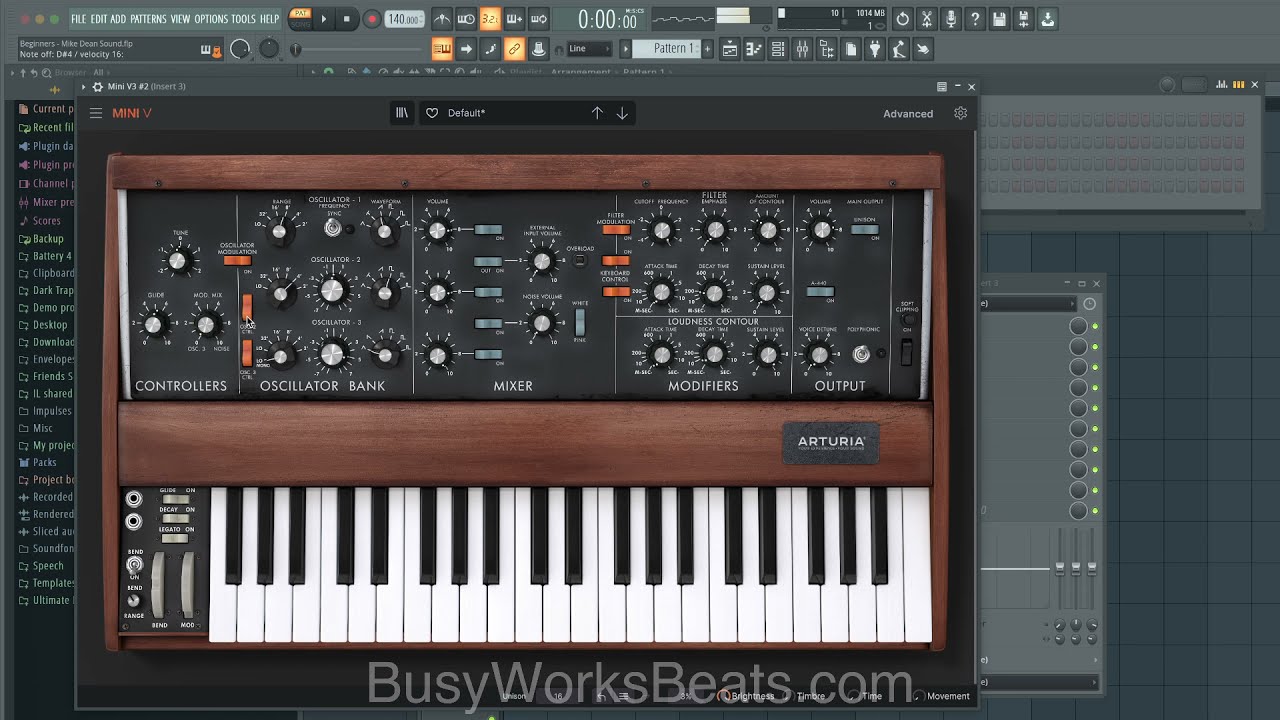Open the PATTERNS menu
Image resolution: width=1280 pixels, height=720 pixels.
tap(148, 19)
